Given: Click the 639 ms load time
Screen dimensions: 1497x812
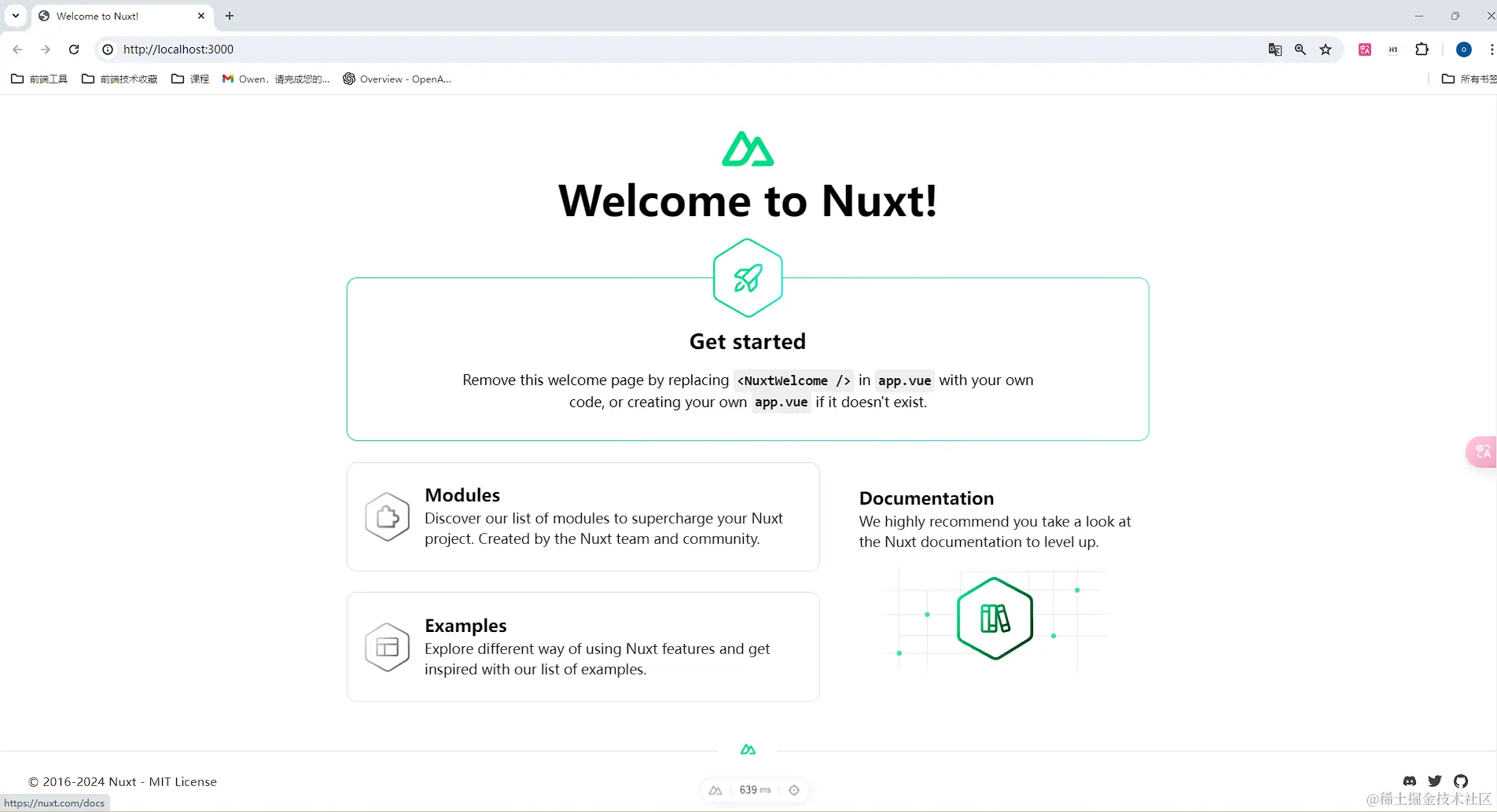Looking at the screenshot, I should 755,790.
